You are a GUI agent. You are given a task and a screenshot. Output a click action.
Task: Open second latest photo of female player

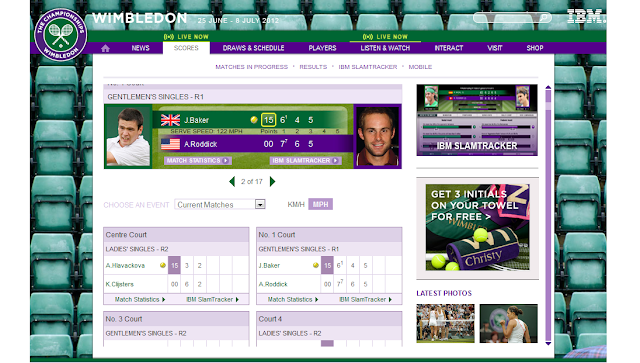tap(509, 323)
